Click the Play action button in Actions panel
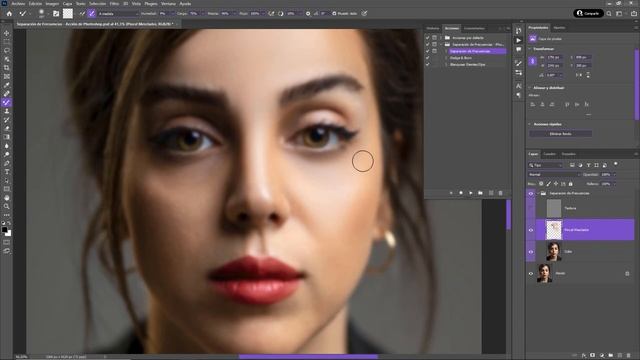 coord(471,193)
